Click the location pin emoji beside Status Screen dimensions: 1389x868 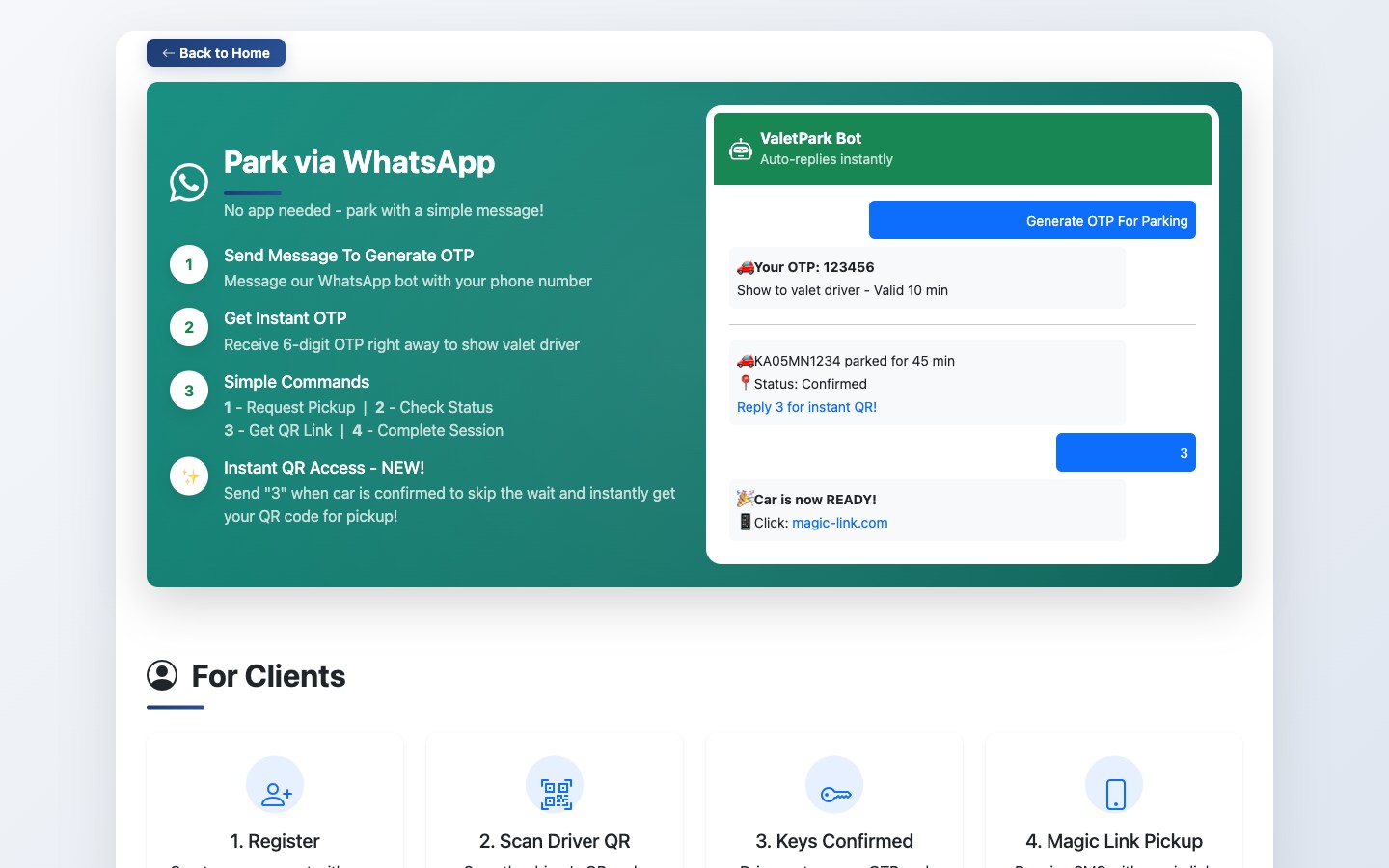tap(746, 384)
